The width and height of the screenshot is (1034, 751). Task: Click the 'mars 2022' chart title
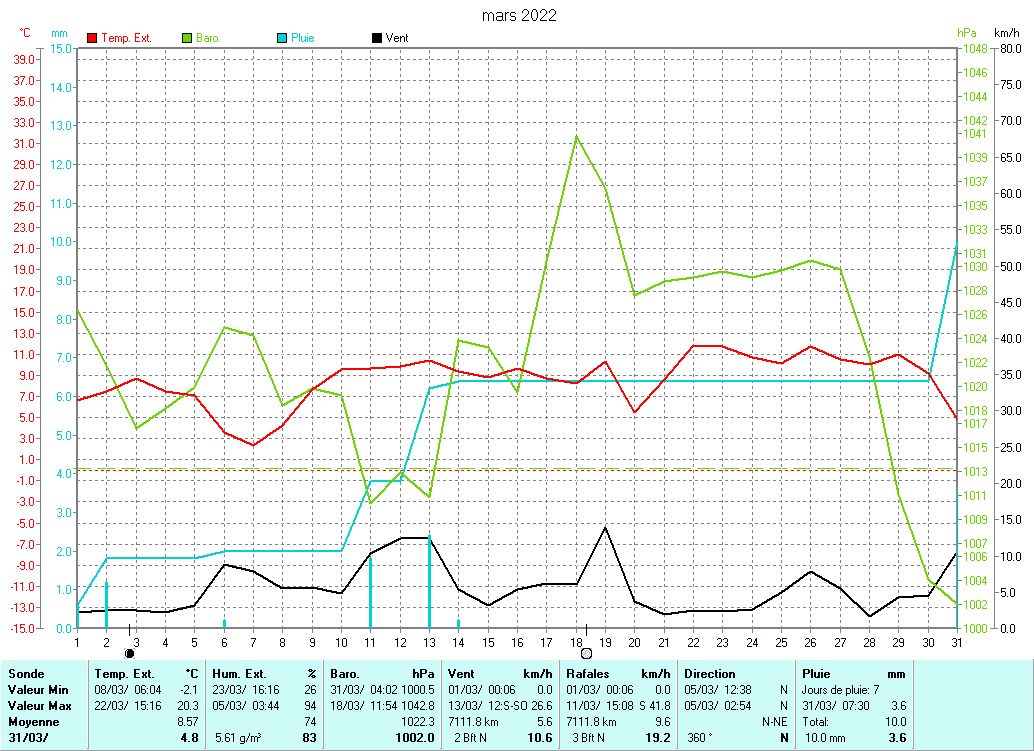[519, 15]
